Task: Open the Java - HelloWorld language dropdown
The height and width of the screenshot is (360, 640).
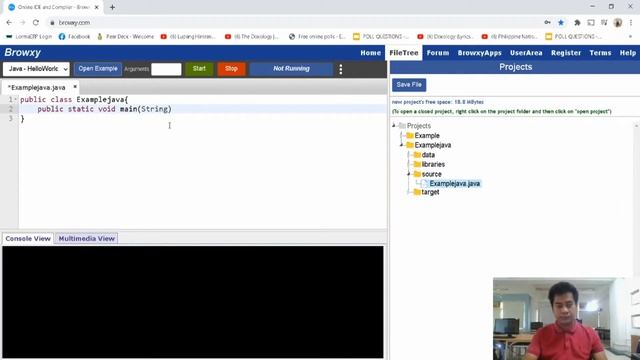Action: coord(36,69)
